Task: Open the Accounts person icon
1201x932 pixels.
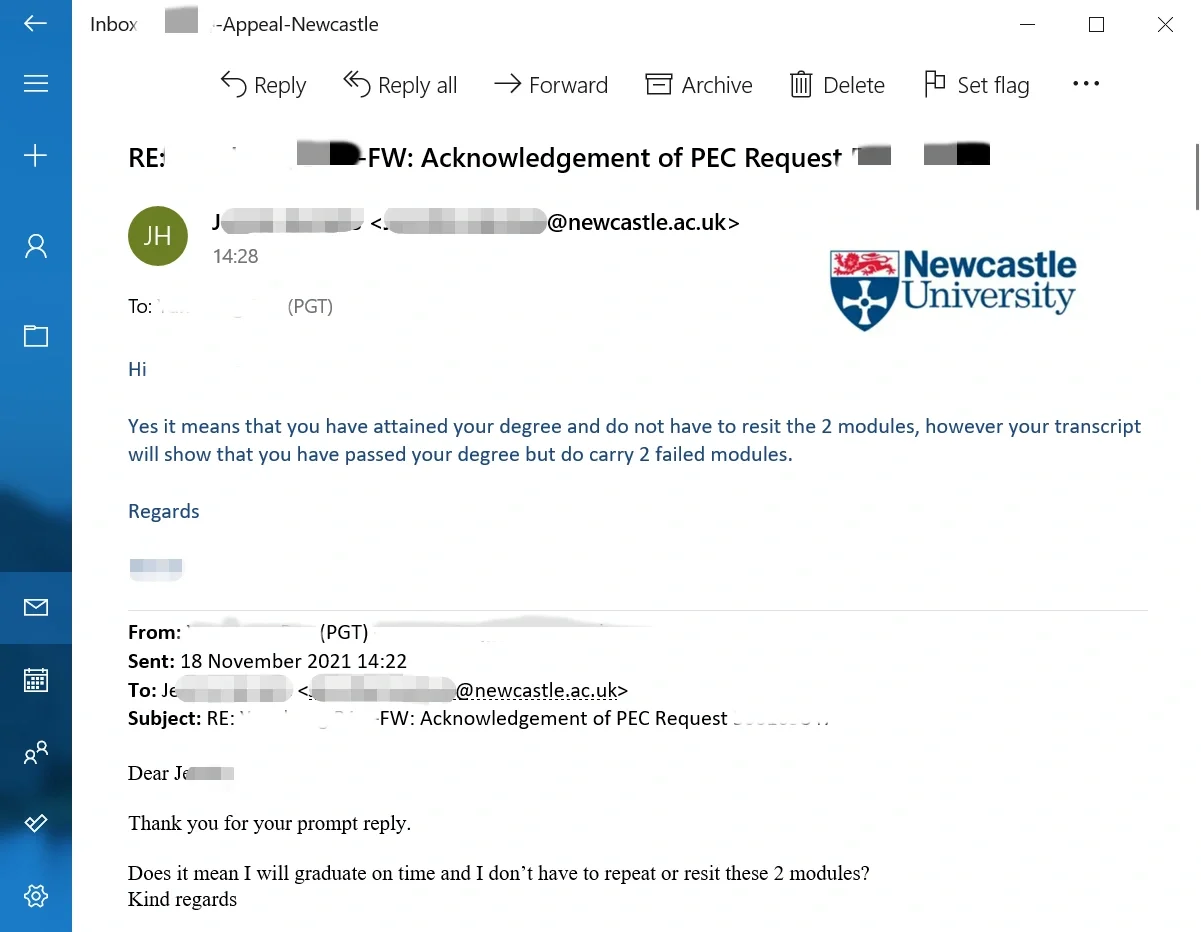Action: click(36, 246)
